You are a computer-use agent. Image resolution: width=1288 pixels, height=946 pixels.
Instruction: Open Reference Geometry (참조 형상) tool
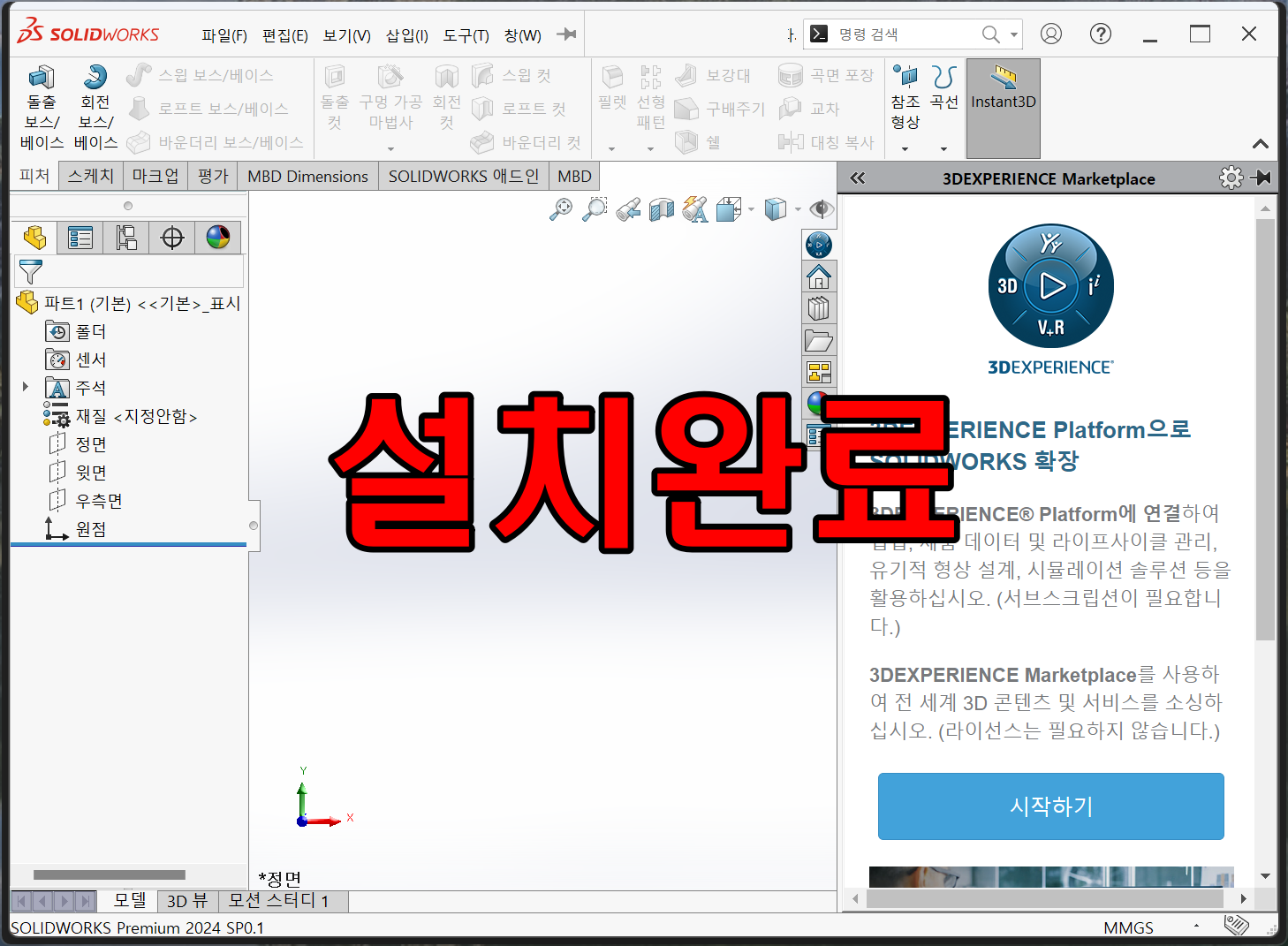point(905,97)
